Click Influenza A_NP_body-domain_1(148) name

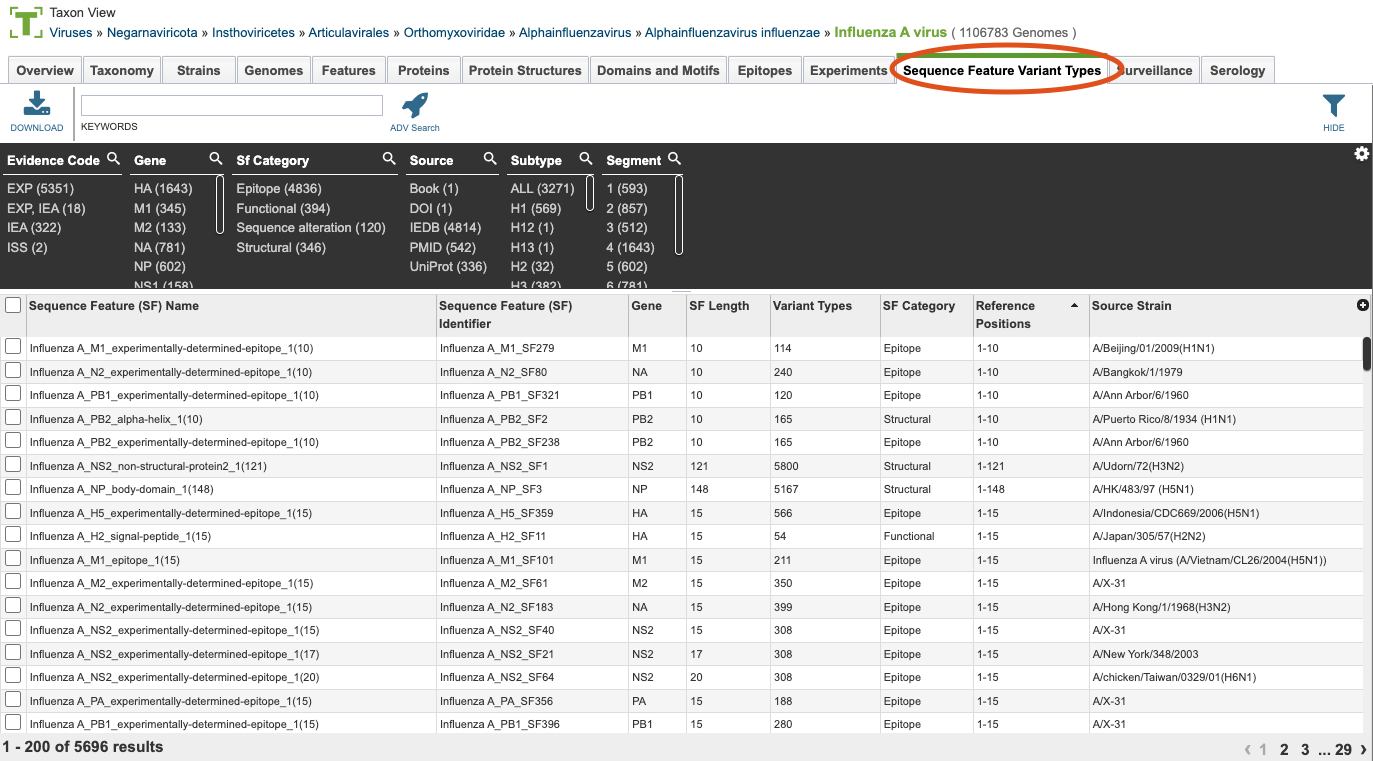(x=121, y=489)
